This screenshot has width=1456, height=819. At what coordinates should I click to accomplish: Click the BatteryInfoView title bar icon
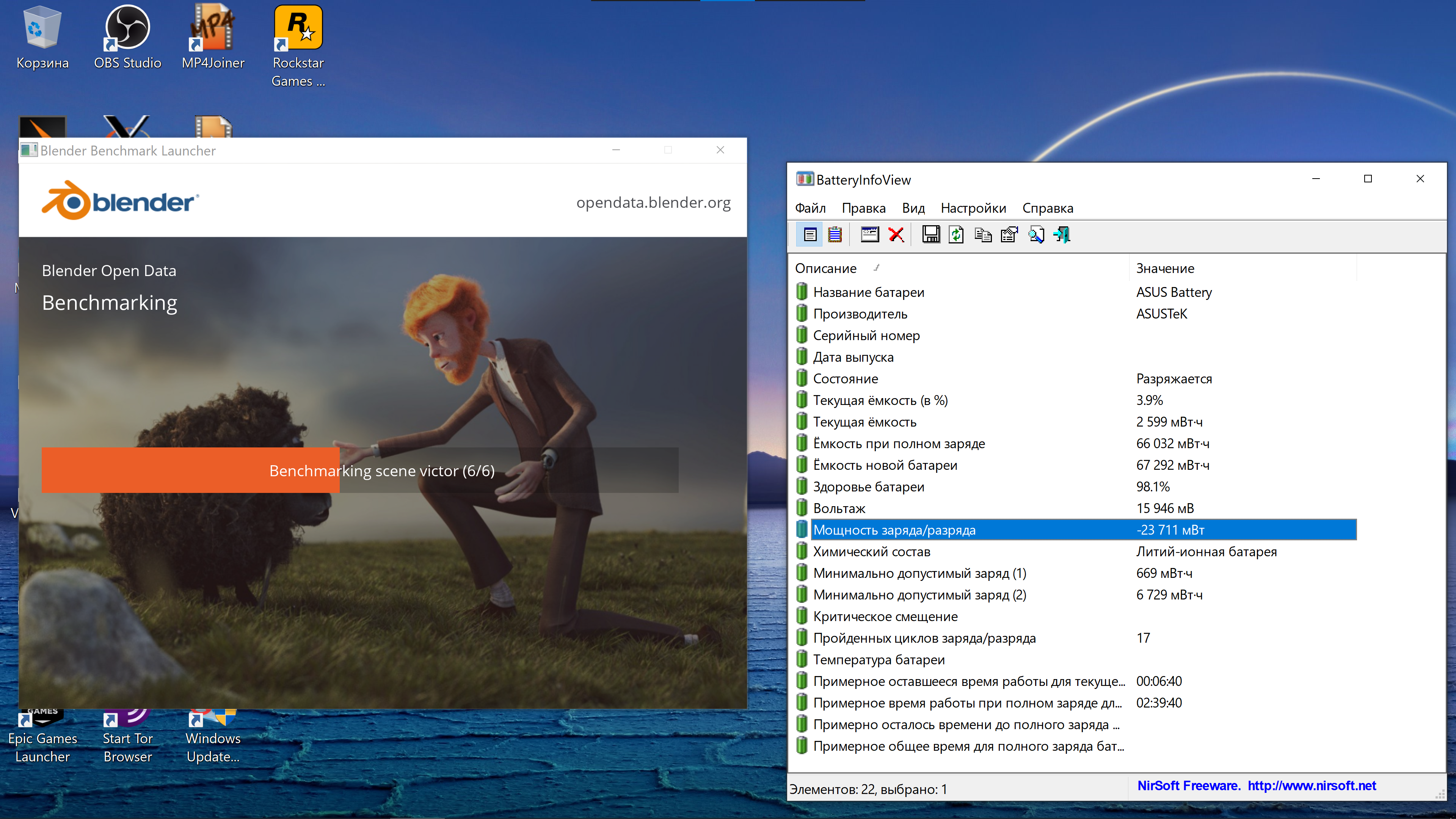[804, 180]
